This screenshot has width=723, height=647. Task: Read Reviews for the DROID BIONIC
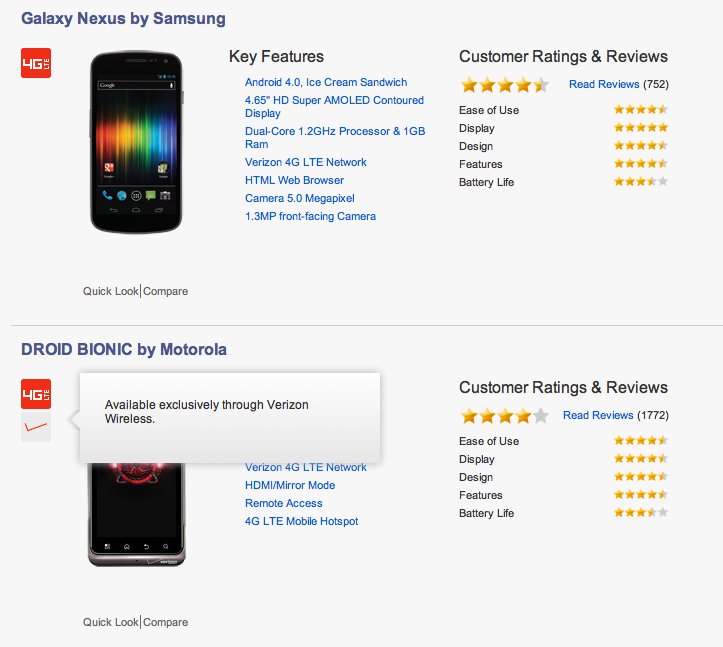598,415
